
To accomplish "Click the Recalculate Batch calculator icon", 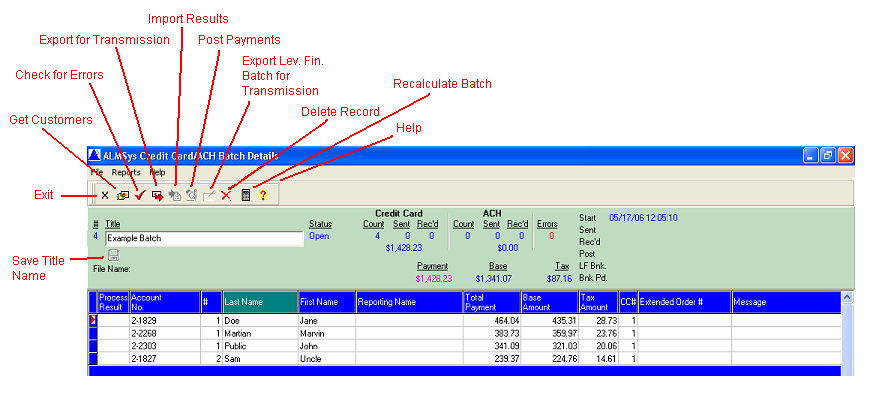I will coord(245,195).
